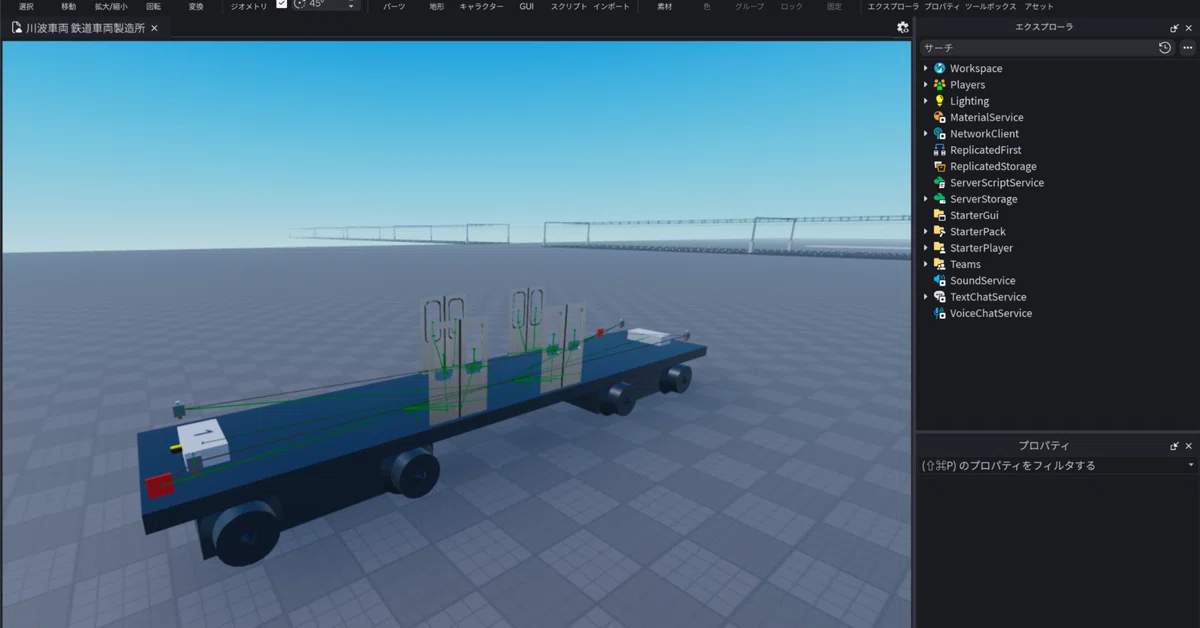Expand the Lighting node
Image resolution: width=1200 pixels, height=628 pixels.
point(926,101)
